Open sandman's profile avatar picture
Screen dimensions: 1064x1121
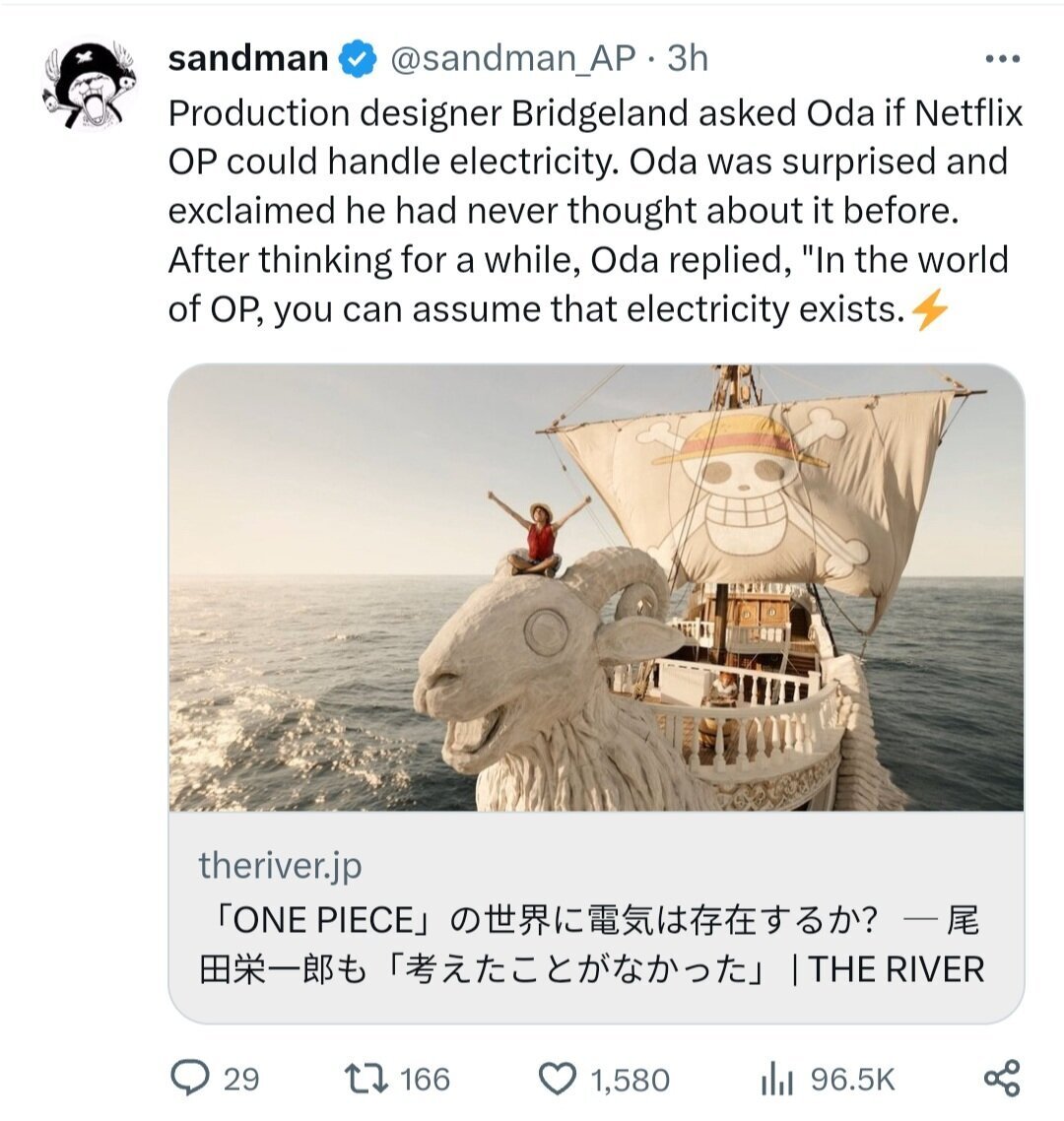(x=88, y=86)
